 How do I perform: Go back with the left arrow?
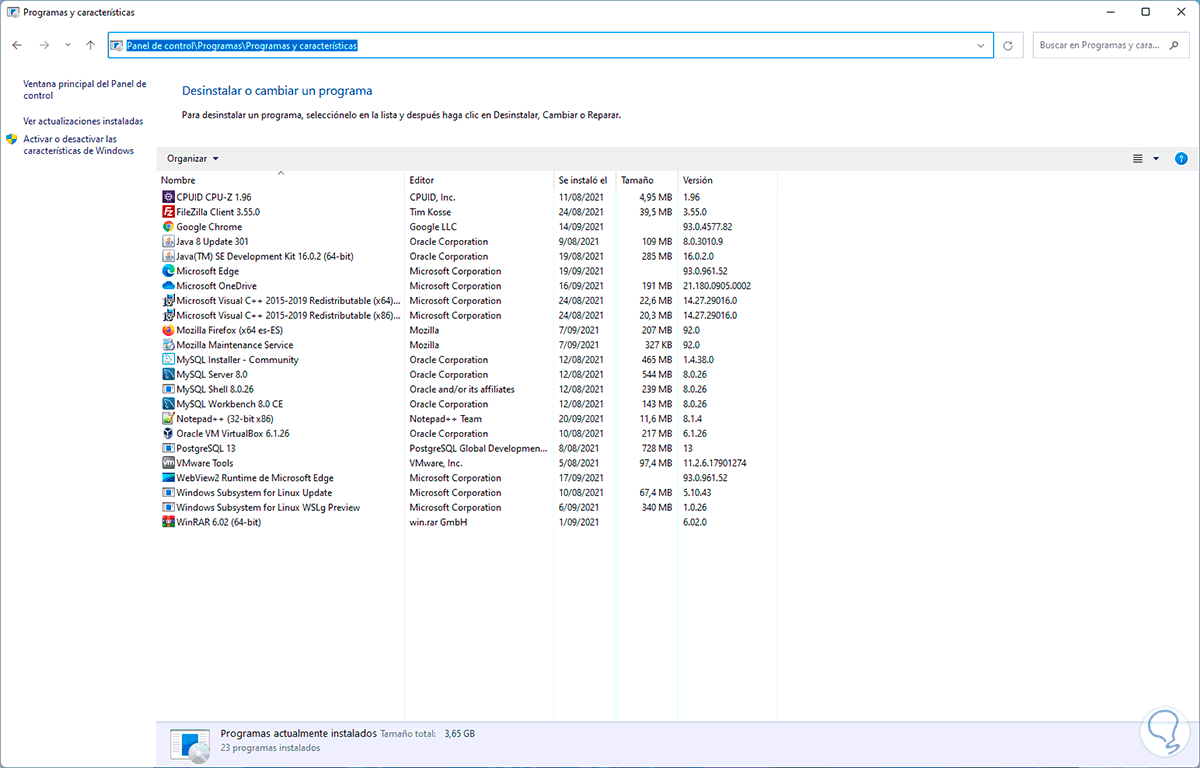click(17, 45)
